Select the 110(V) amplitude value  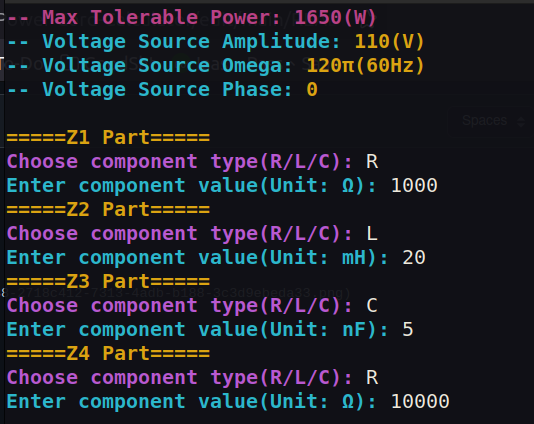tap(389, 42)
